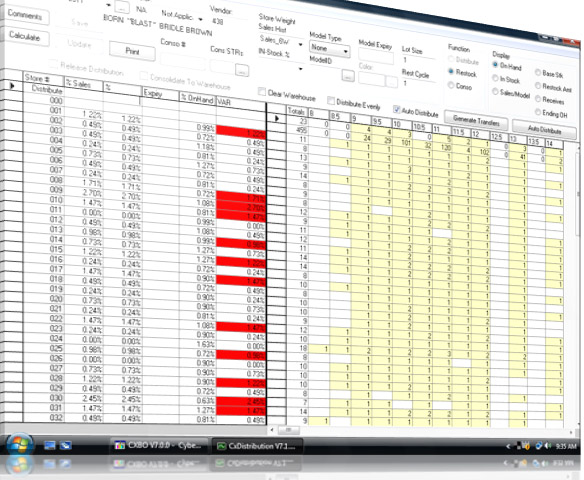Switch to CXBO V7.0.0 taskbar window
This screenshot has height=480, width=584.
159,446
